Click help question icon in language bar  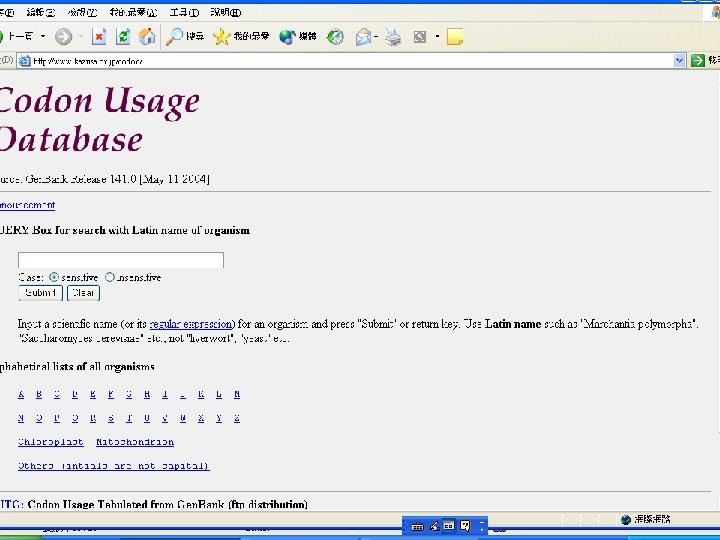[465, 525]
